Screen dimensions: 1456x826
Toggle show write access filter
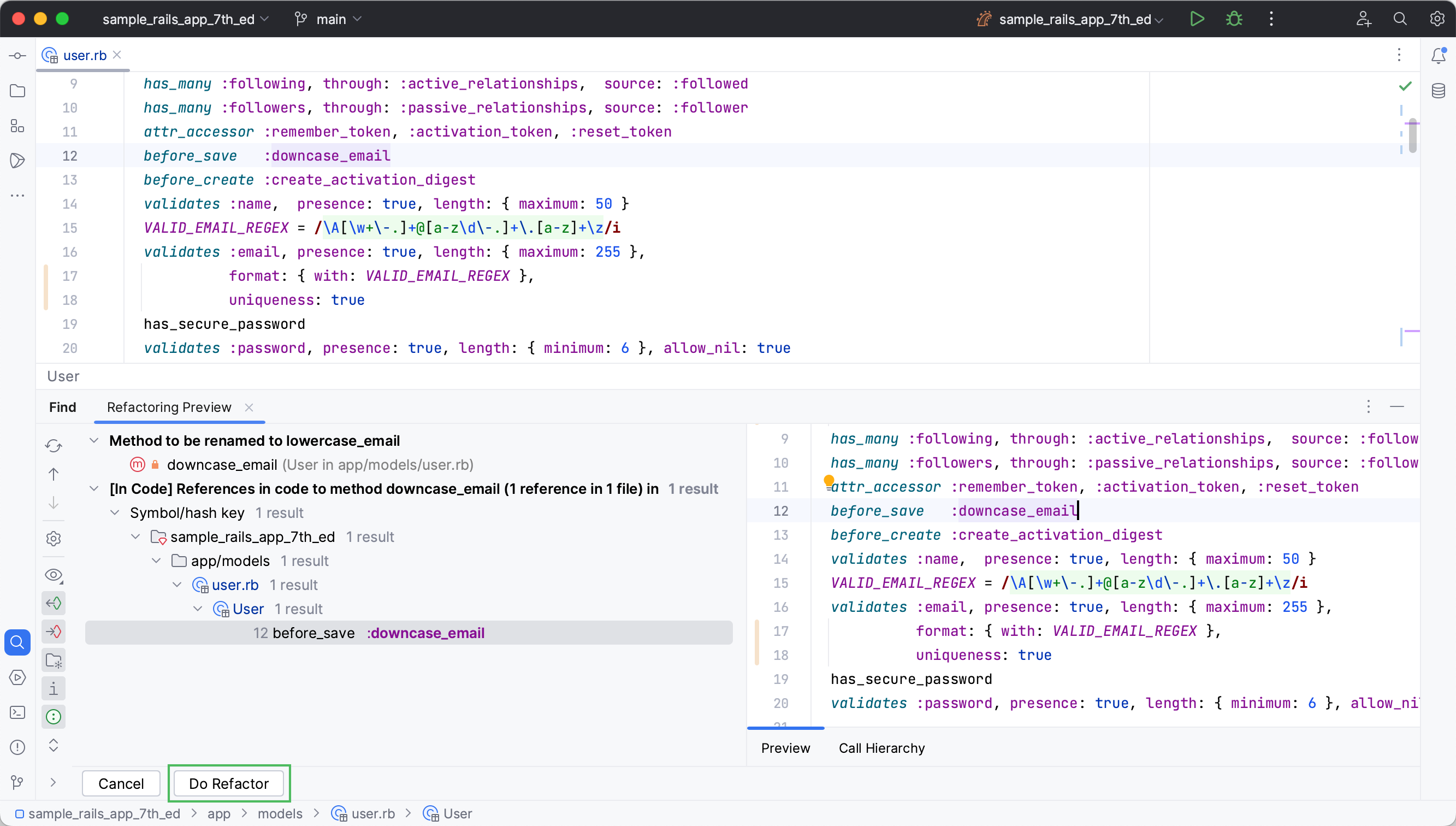point(54,632)
